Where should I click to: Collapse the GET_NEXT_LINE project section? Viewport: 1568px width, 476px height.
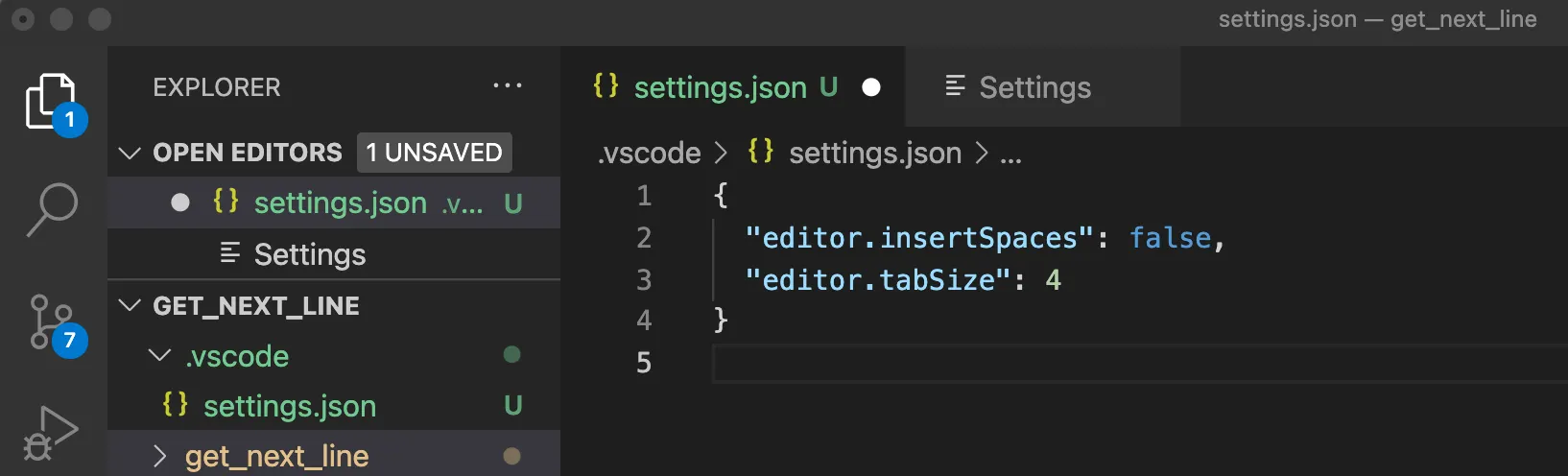point(130,306)
